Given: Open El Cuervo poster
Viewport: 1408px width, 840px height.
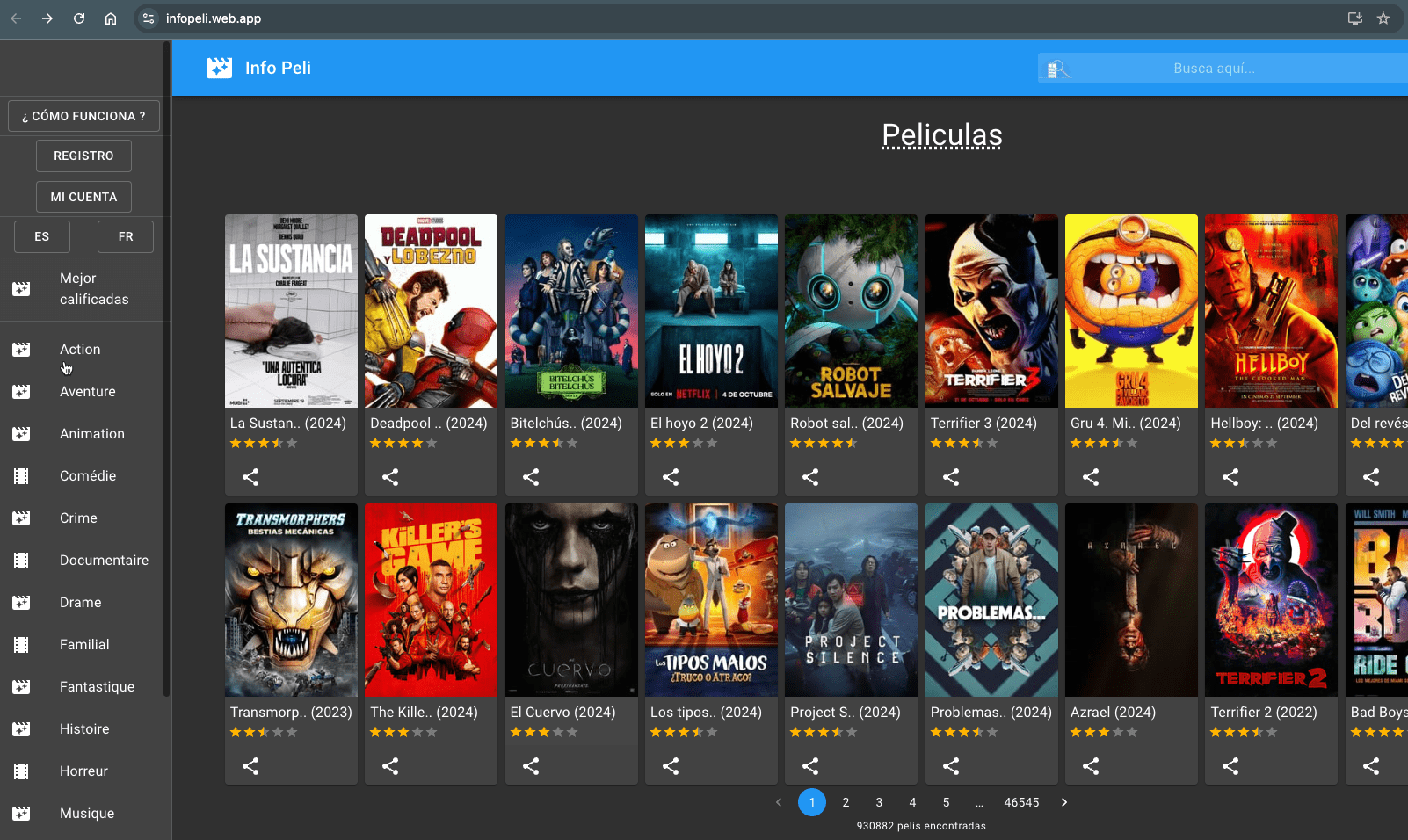Looking at the screenshot, I should click(x=571, y=600).
